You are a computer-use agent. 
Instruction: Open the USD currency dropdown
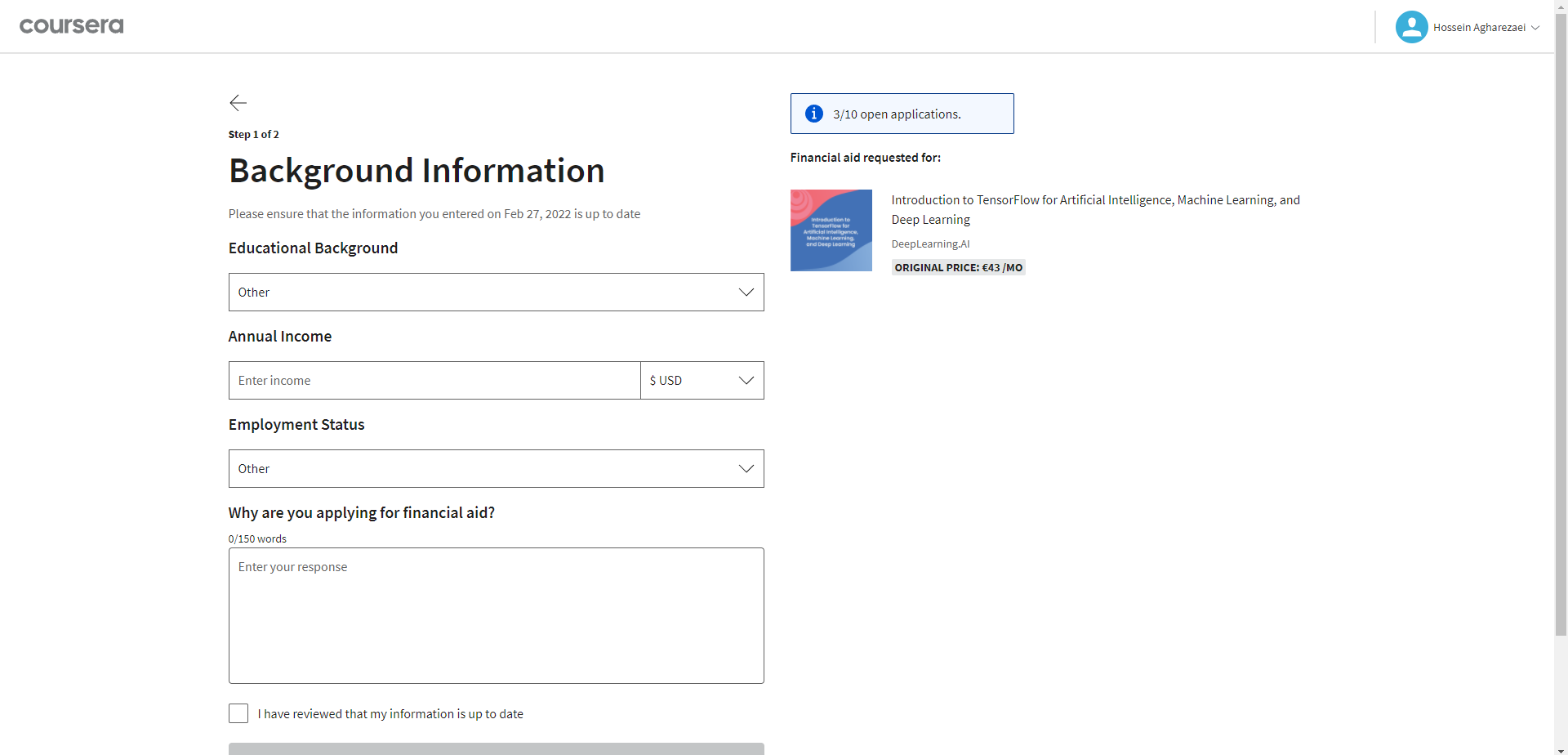click(x=701, y=380)
